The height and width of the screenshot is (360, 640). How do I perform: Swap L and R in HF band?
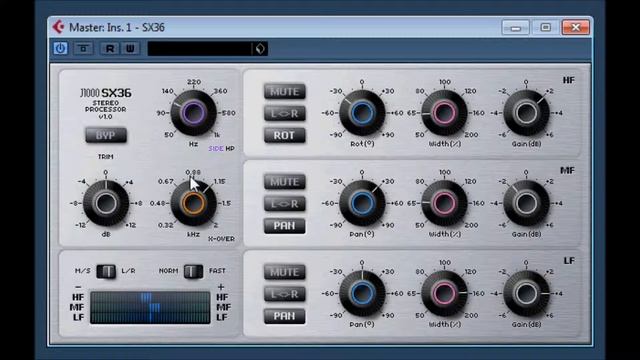point(284,113)
